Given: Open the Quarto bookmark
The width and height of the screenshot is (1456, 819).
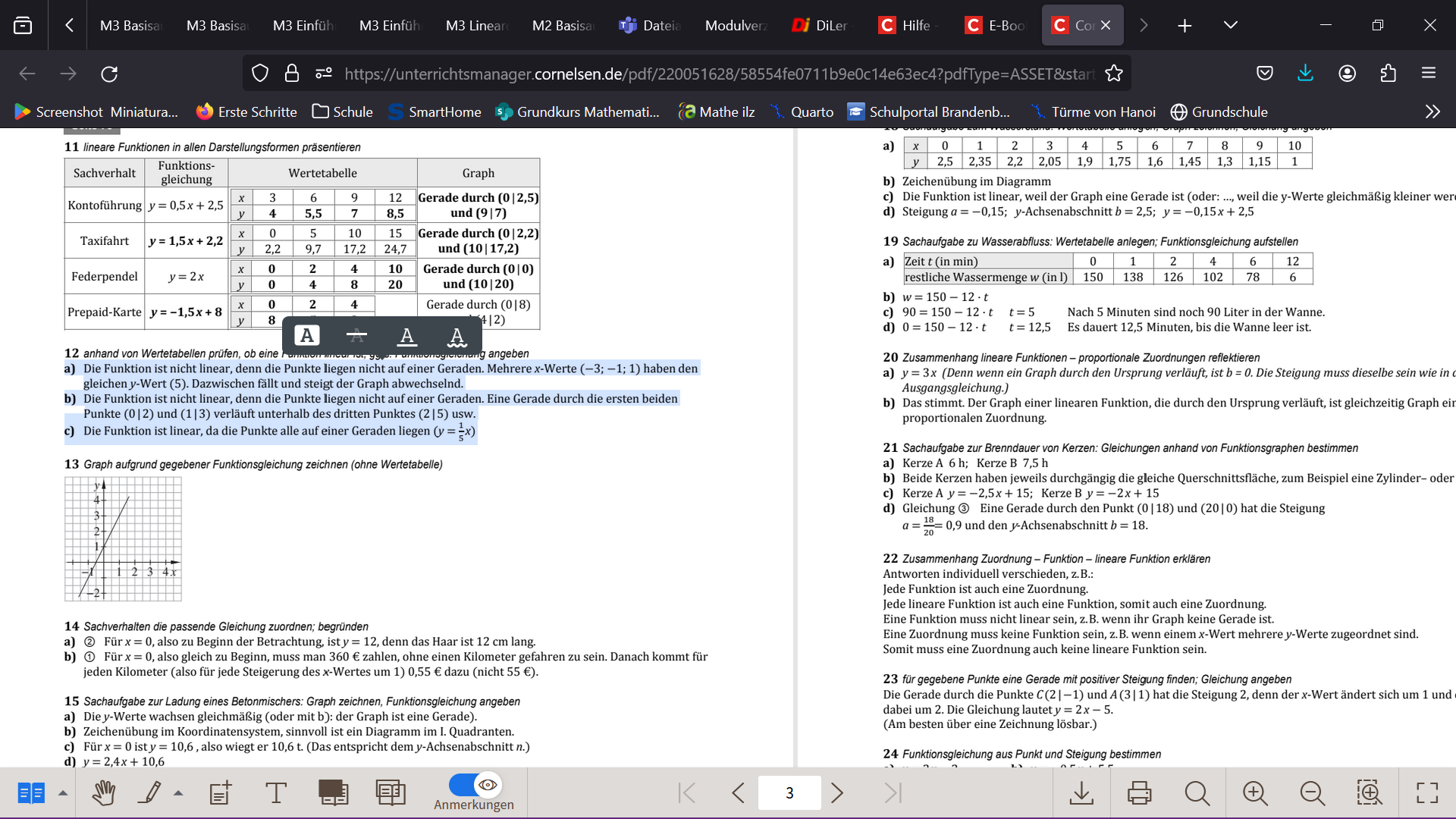Looking at the screenshot, I should click(x=802, y=112).
